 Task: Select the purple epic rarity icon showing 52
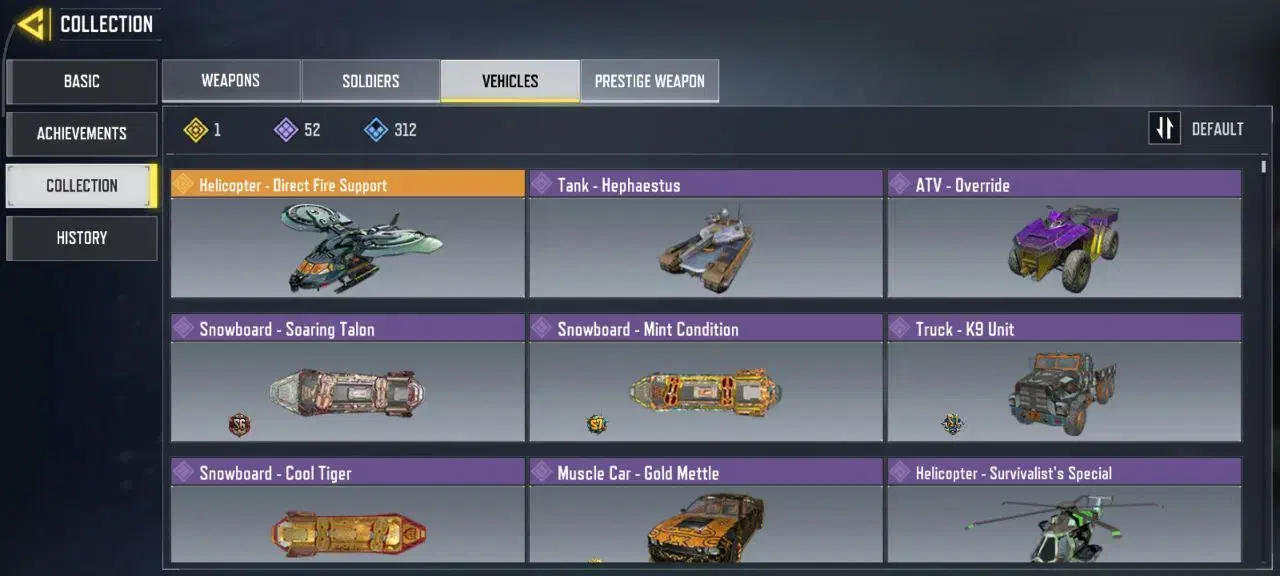(286, 130)
